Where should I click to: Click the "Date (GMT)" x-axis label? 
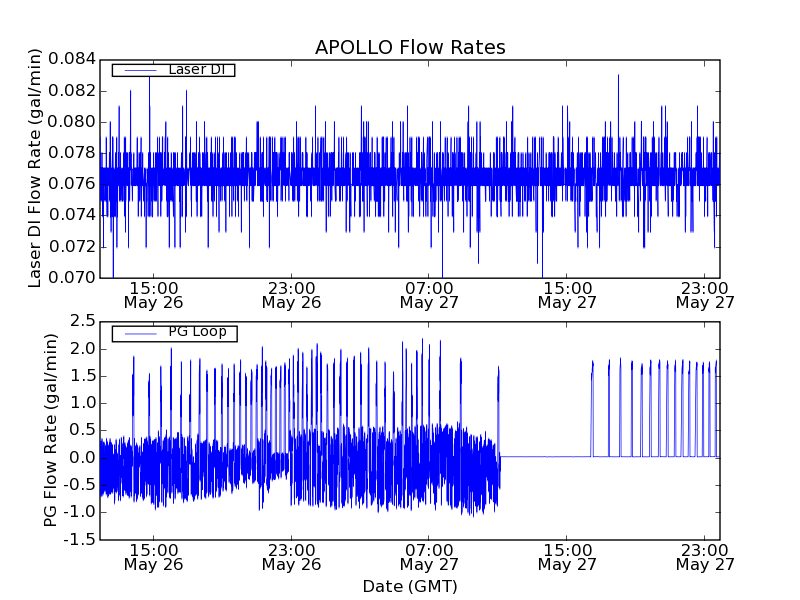point(410,586)
